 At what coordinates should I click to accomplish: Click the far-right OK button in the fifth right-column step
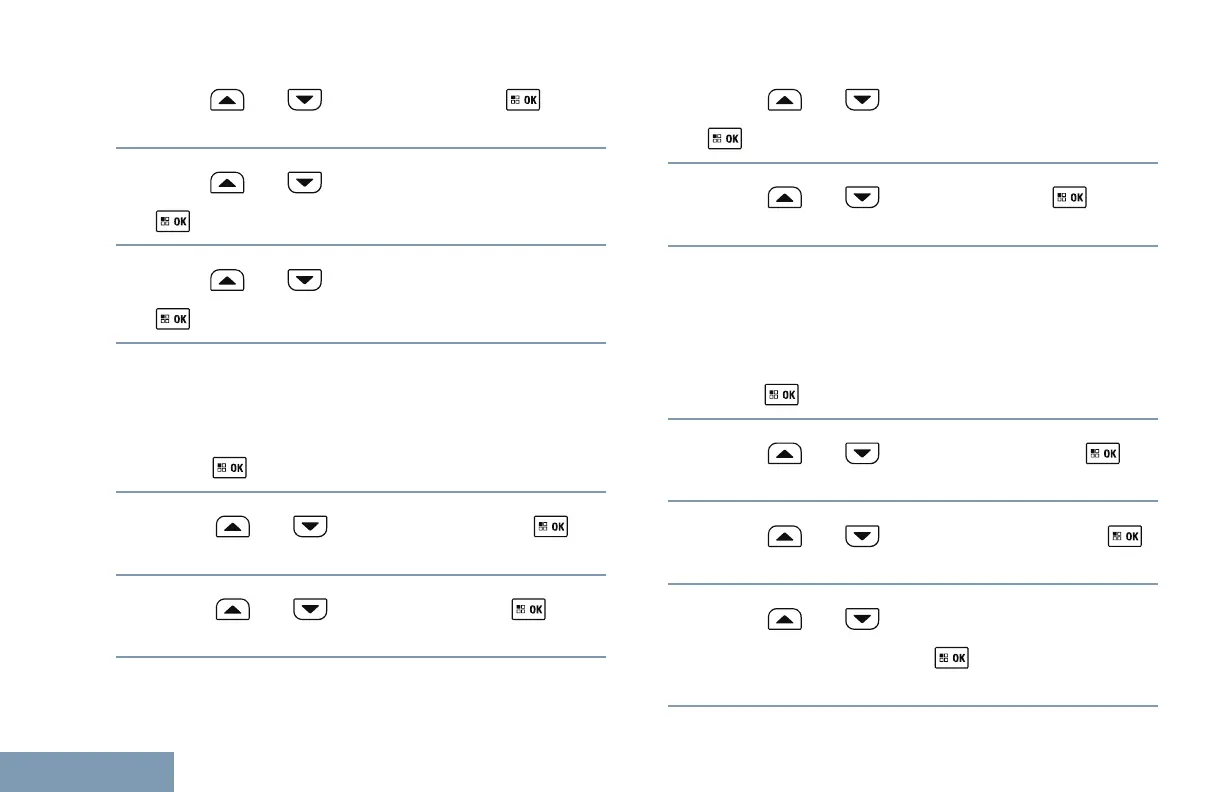pyautogui.click(x=1125, y=538)
